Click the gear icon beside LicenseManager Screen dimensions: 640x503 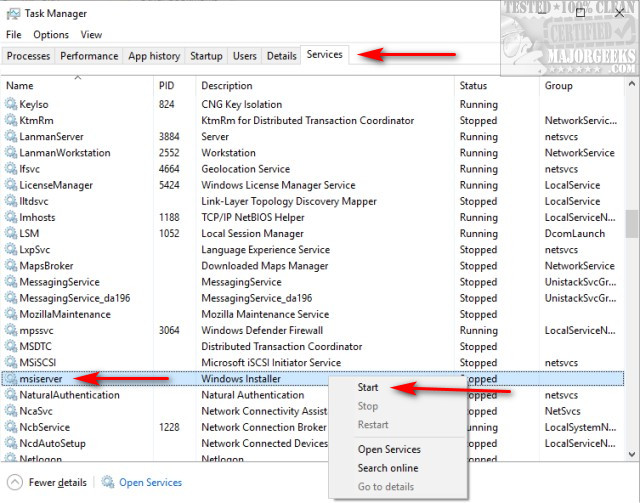[x=11, y=185]
